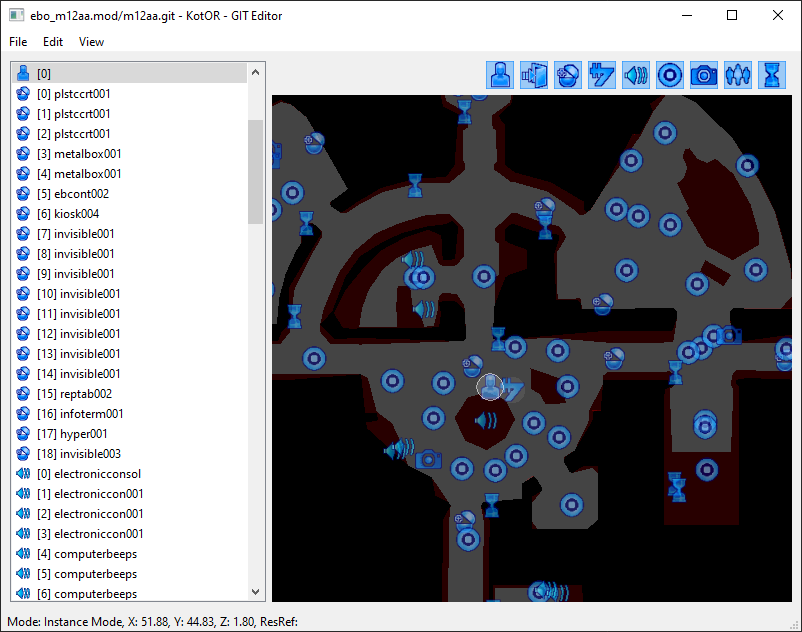The width and height of the screenshot is (802, 632).
Task: Select [2] plstccrt001 in instance list
Action: click(x=129, y=133)
